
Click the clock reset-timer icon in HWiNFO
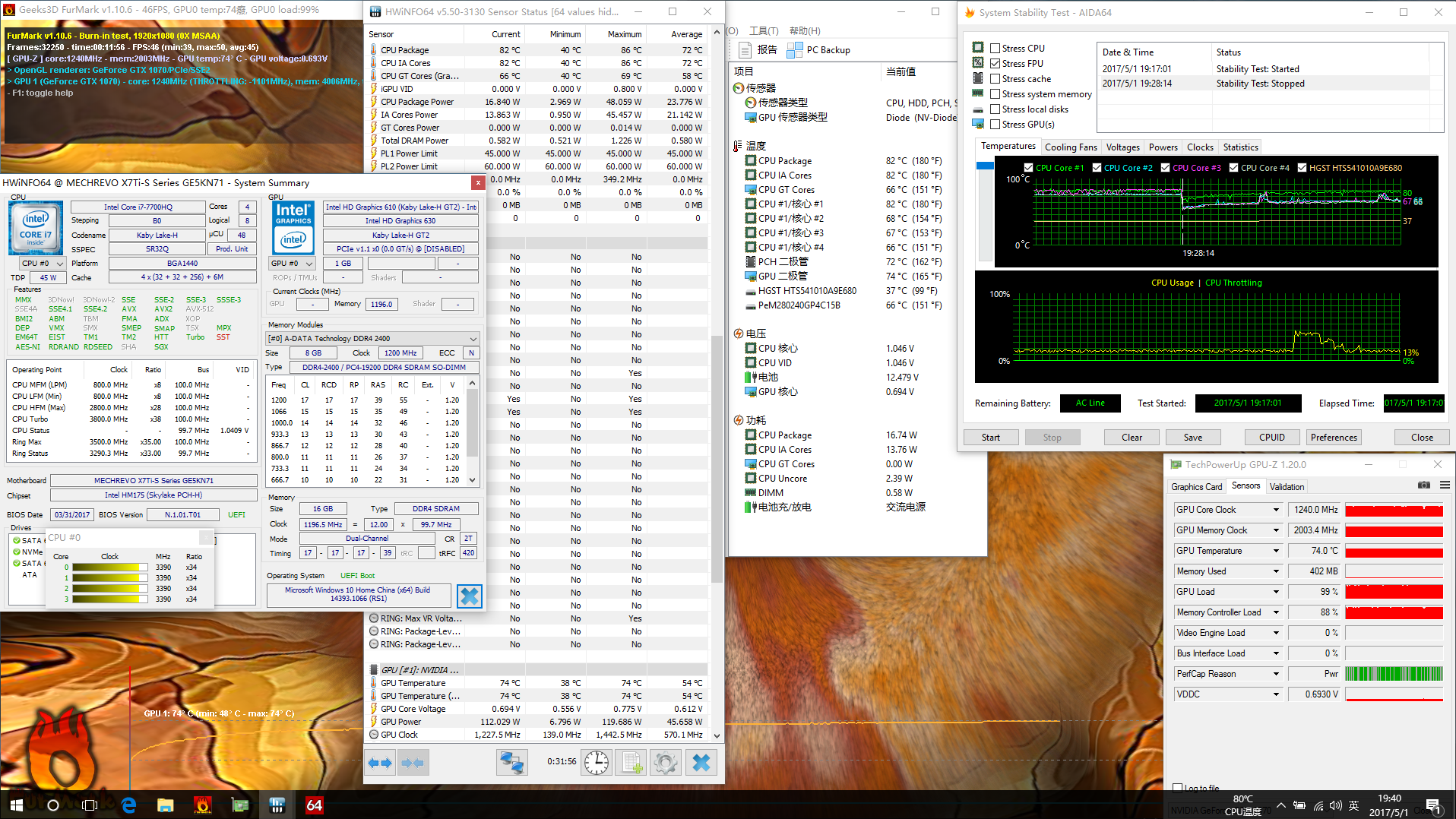pyautogui.click(x=597, y=763)
